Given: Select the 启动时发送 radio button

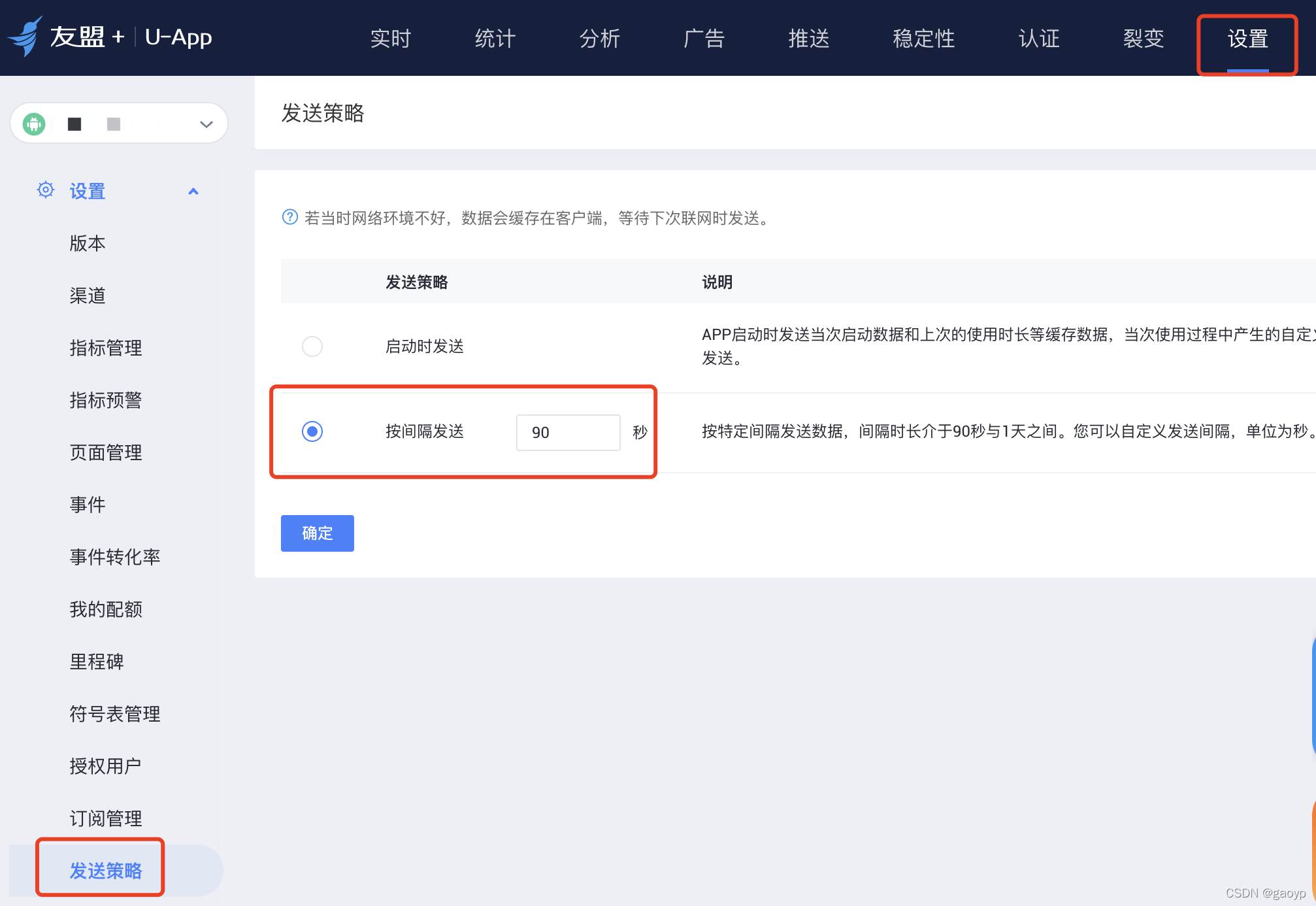Looking at the screenshot, I should (312, 346).
